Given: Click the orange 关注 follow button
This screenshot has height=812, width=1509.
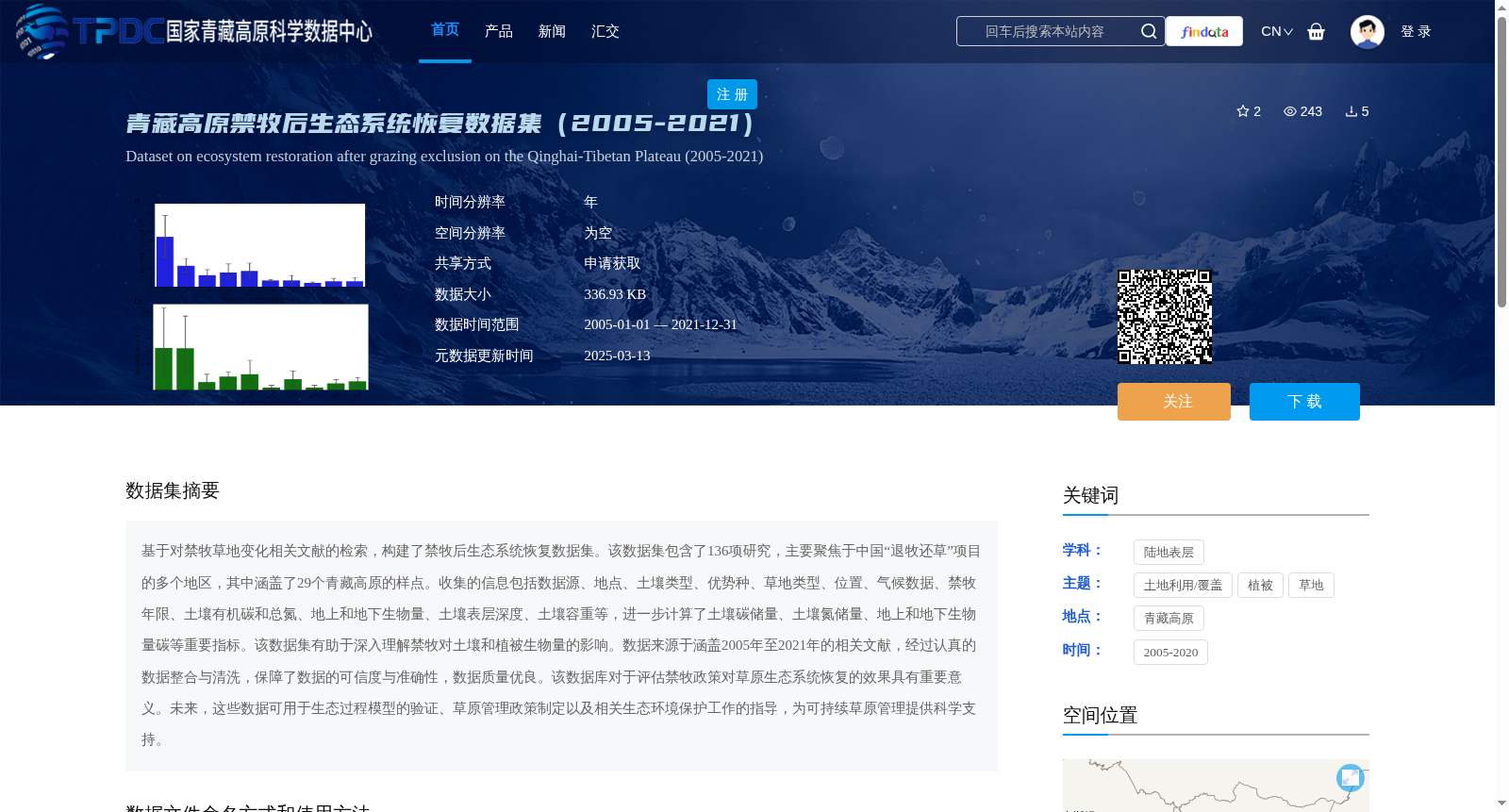Looking at the screenshot, I should [1174, 402].
